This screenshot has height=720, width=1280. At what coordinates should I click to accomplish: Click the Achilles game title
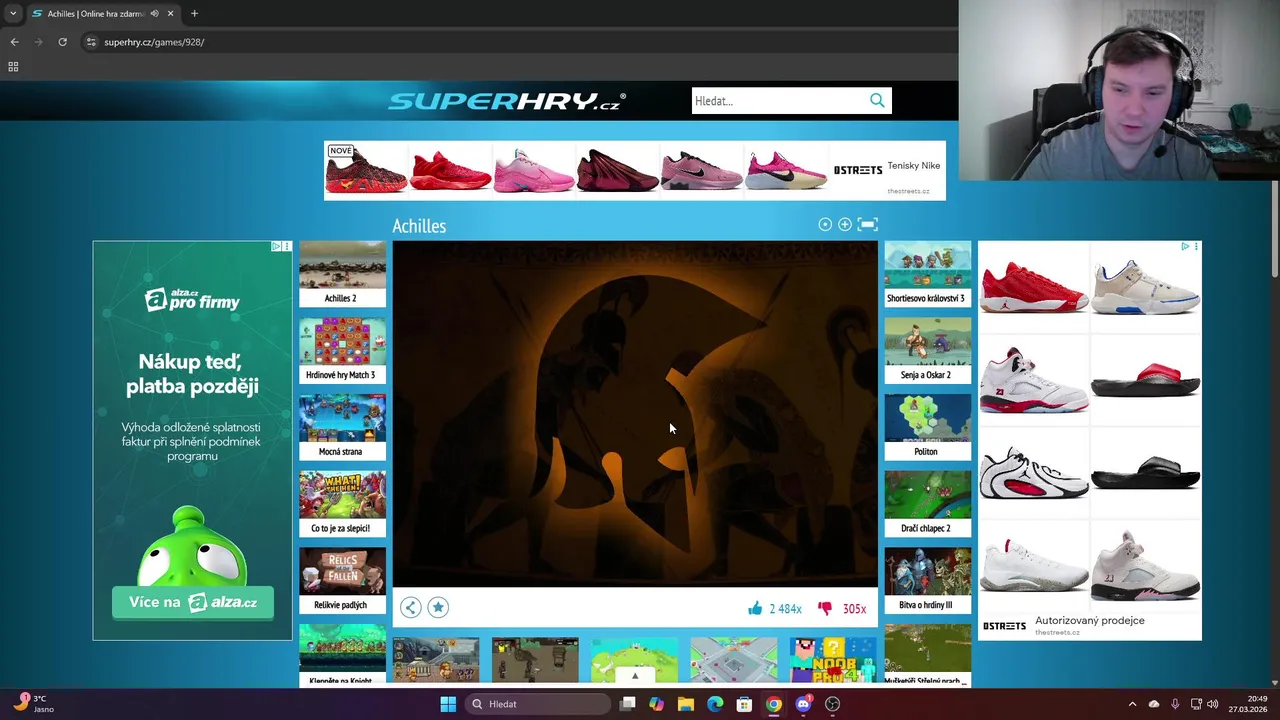click(419, 226)
